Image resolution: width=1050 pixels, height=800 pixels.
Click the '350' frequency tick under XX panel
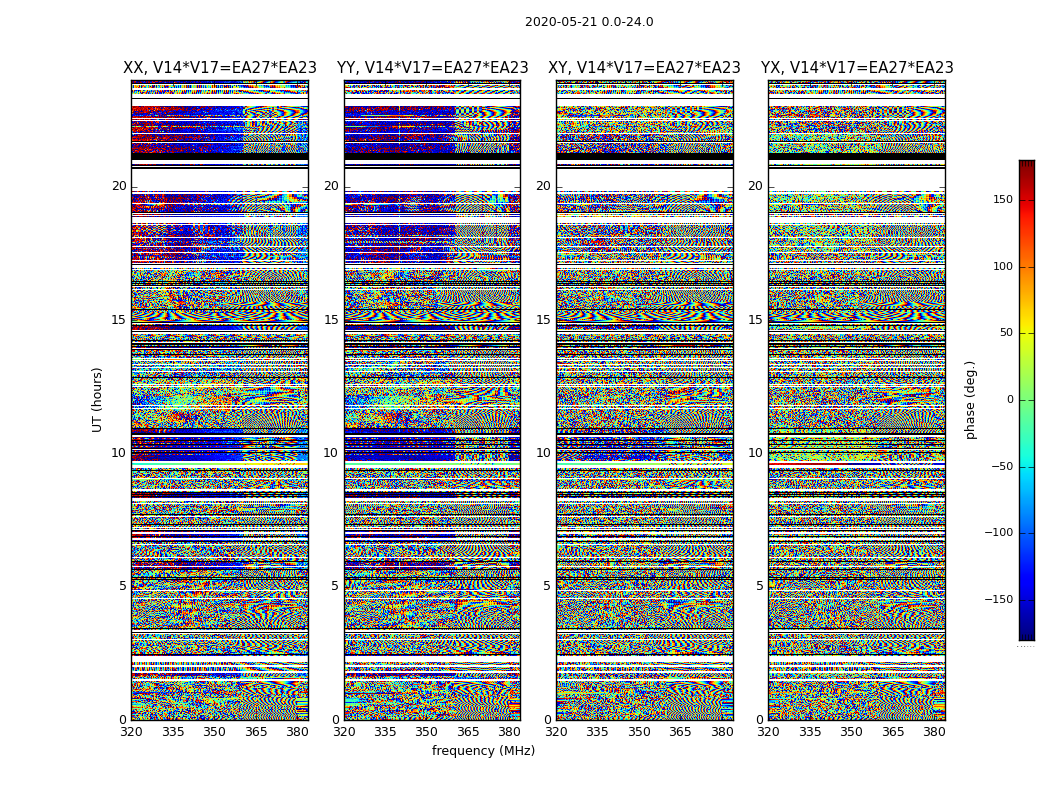214,732
